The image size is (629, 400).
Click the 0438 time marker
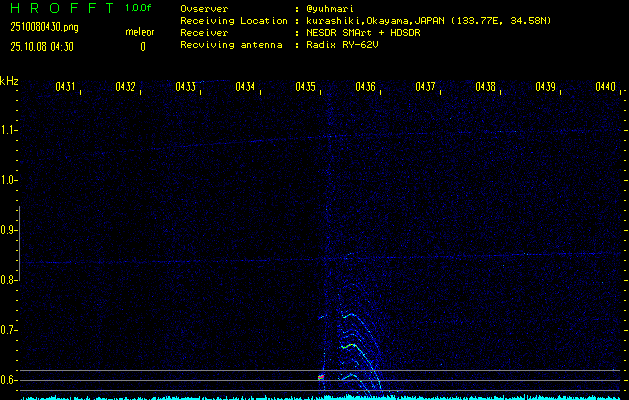tap(486, 87)
